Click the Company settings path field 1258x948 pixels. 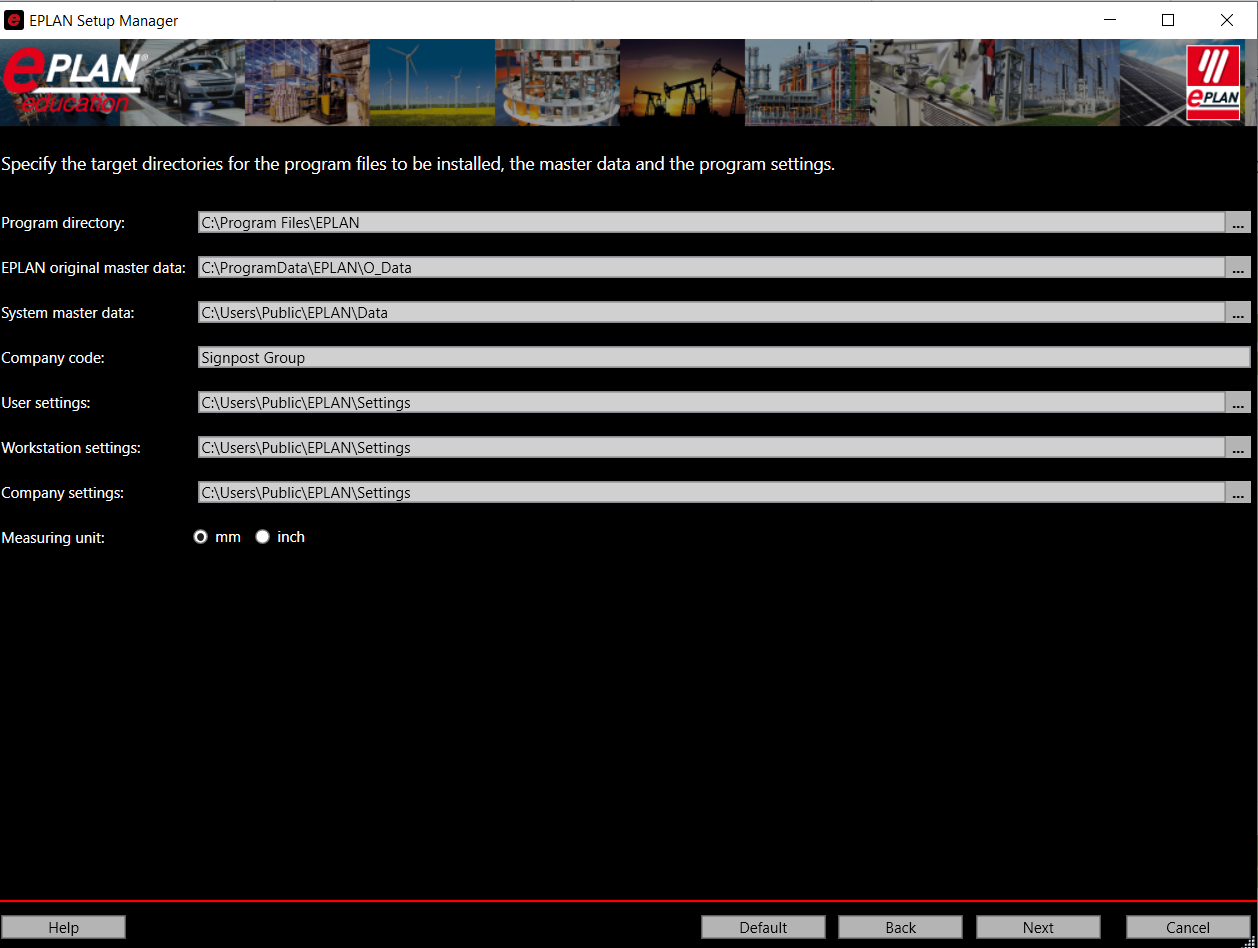711,493
